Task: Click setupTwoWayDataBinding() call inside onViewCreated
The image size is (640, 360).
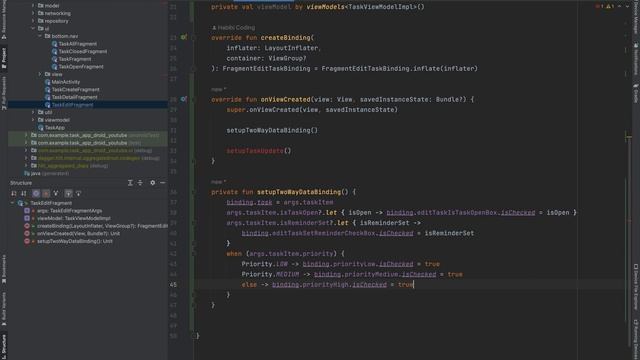Action: 272,130
